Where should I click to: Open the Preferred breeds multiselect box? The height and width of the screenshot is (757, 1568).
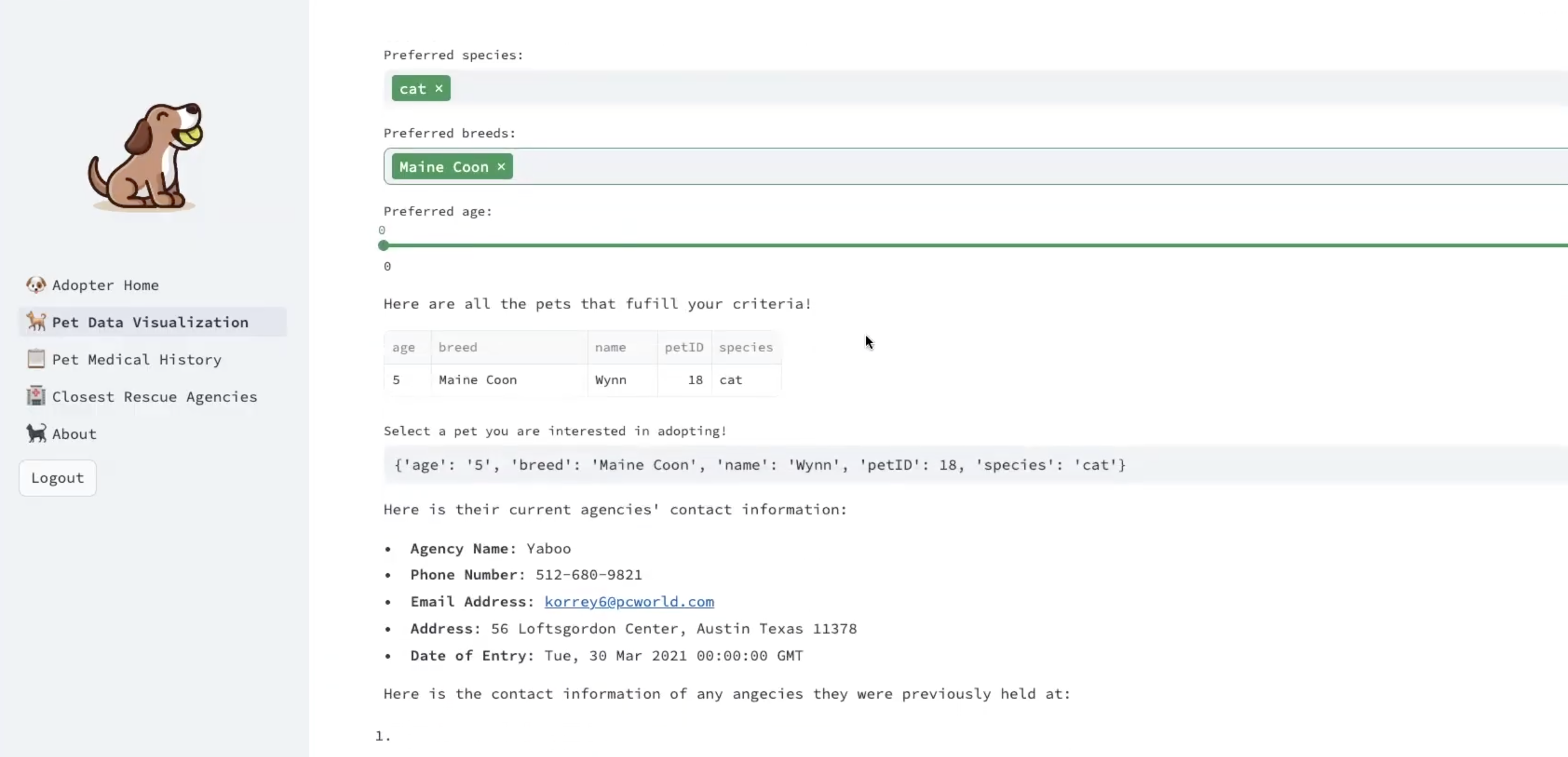tap(931, 167)
